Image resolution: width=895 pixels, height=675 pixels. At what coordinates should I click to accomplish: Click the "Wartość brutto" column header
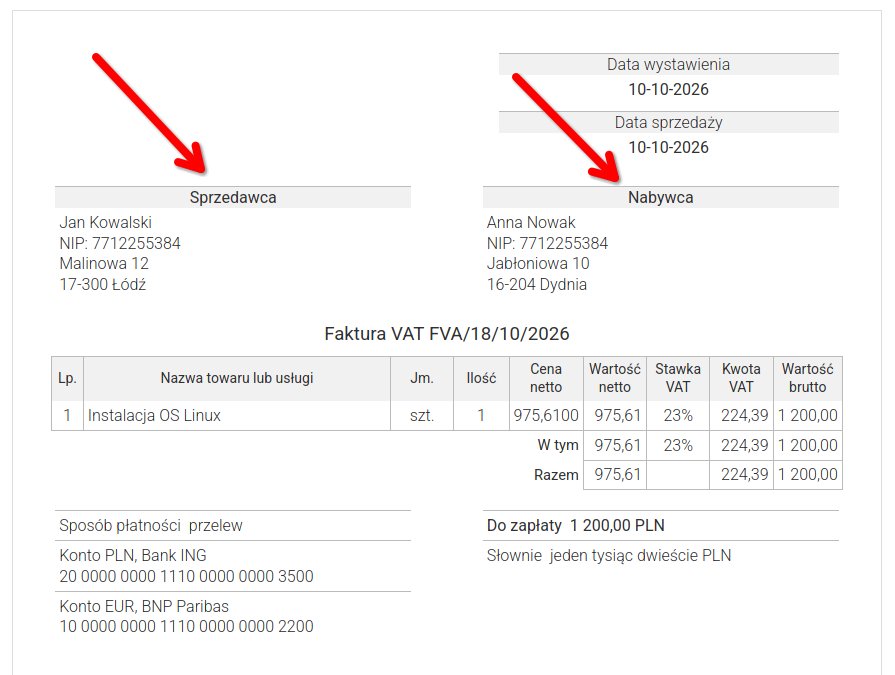point(808,378)
